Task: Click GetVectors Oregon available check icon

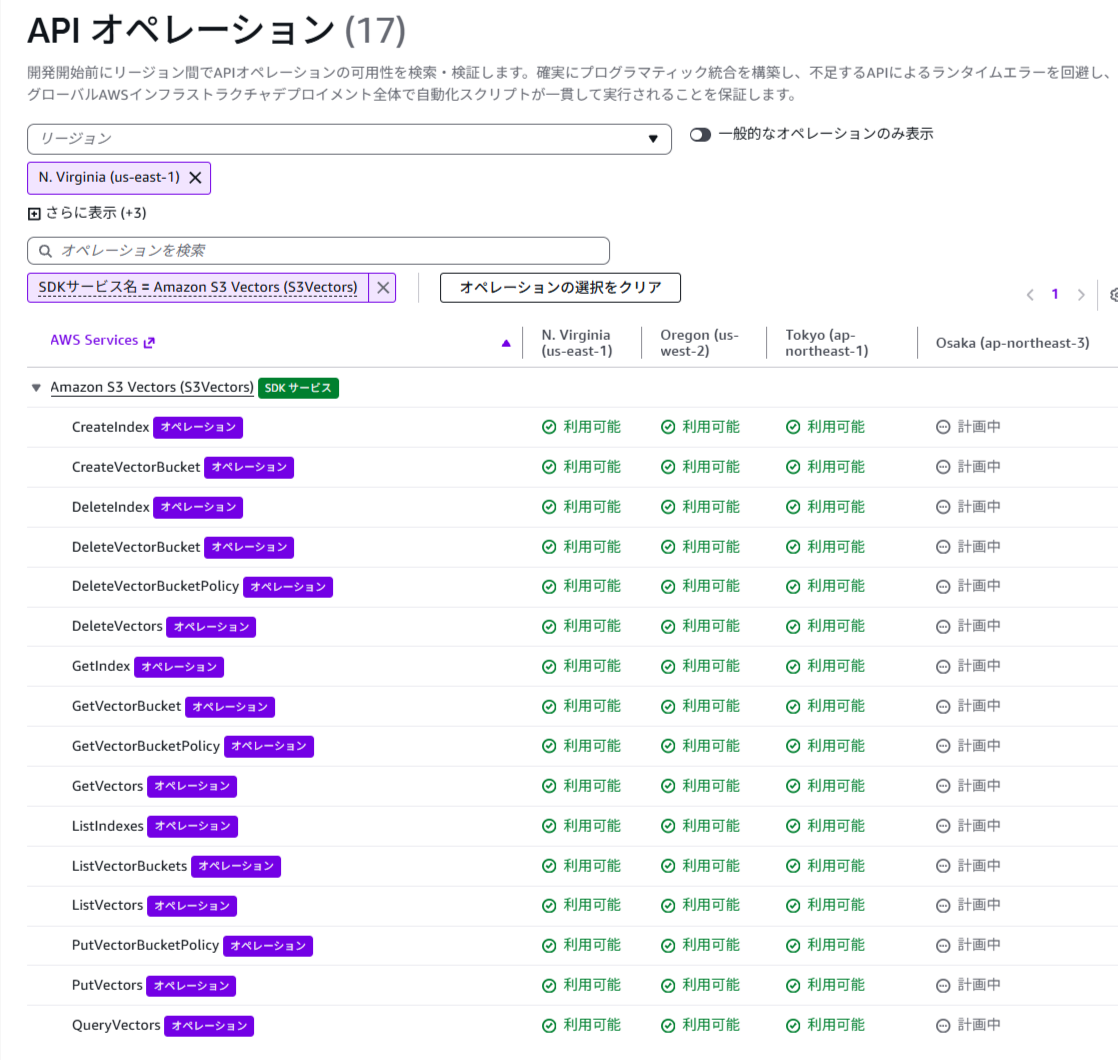Action: point(668,786)
